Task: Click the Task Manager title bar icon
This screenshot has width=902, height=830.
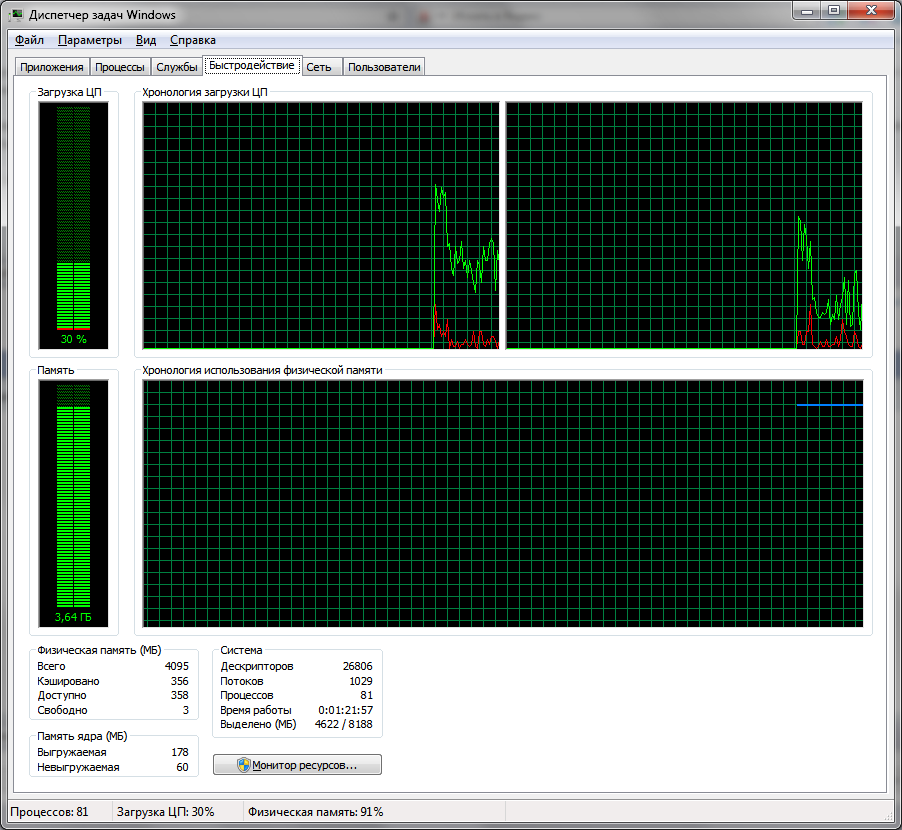Action: (17, 15)
